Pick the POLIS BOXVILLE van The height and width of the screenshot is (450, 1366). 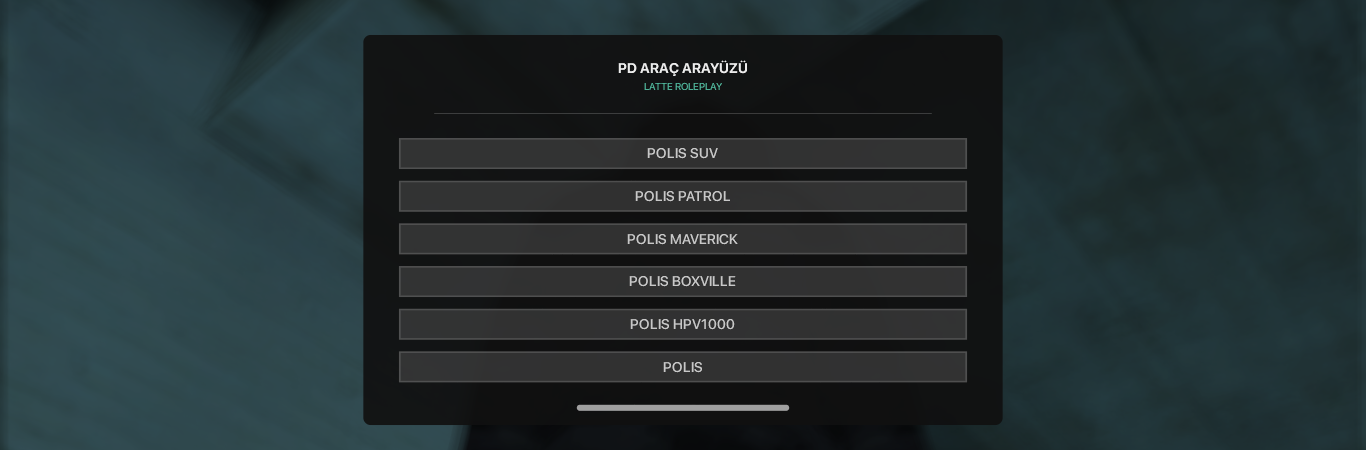(x=682, y=281)
